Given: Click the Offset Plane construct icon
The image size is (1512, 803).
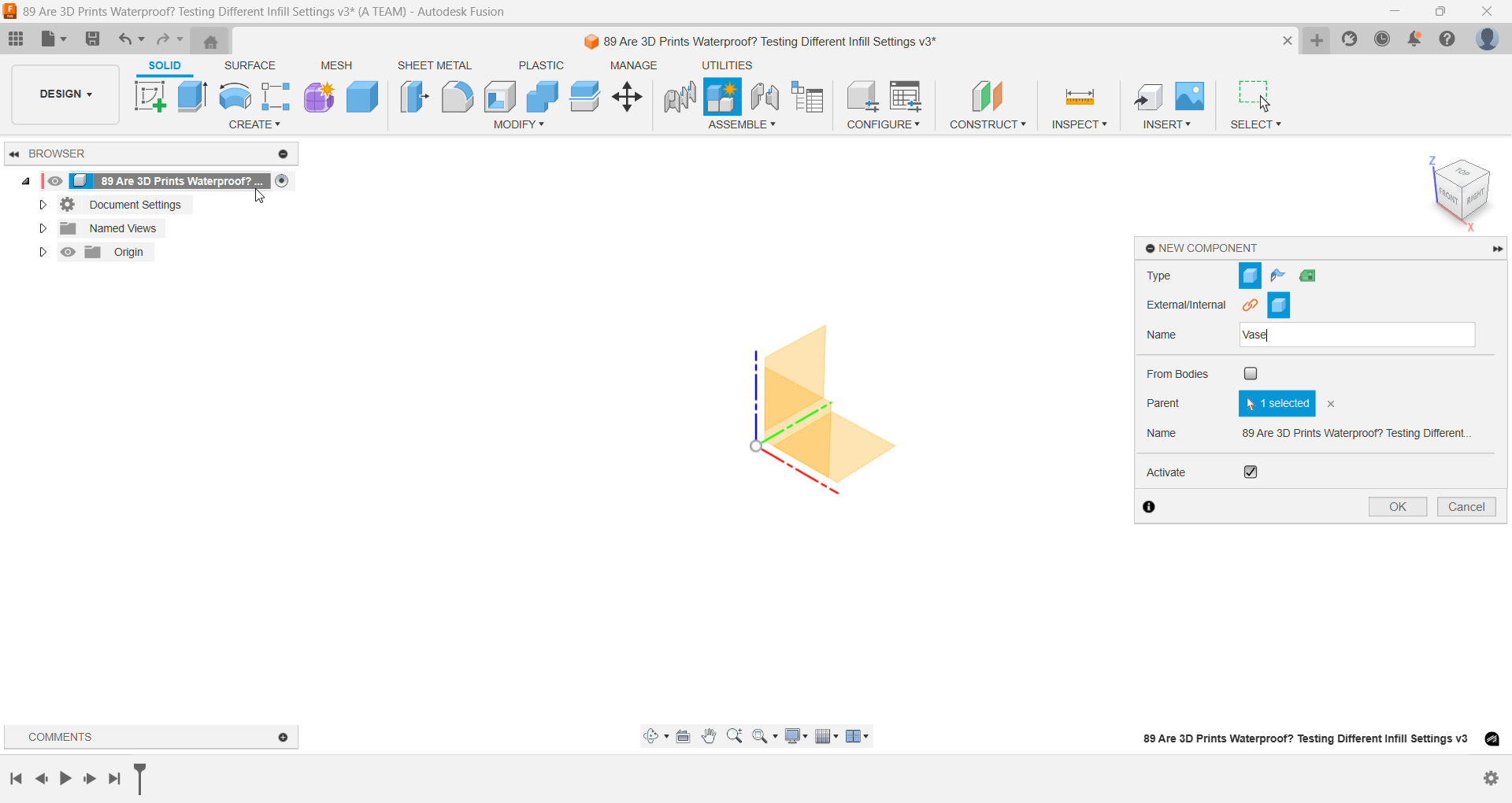Looking at the screenshot, I should 987,97.
